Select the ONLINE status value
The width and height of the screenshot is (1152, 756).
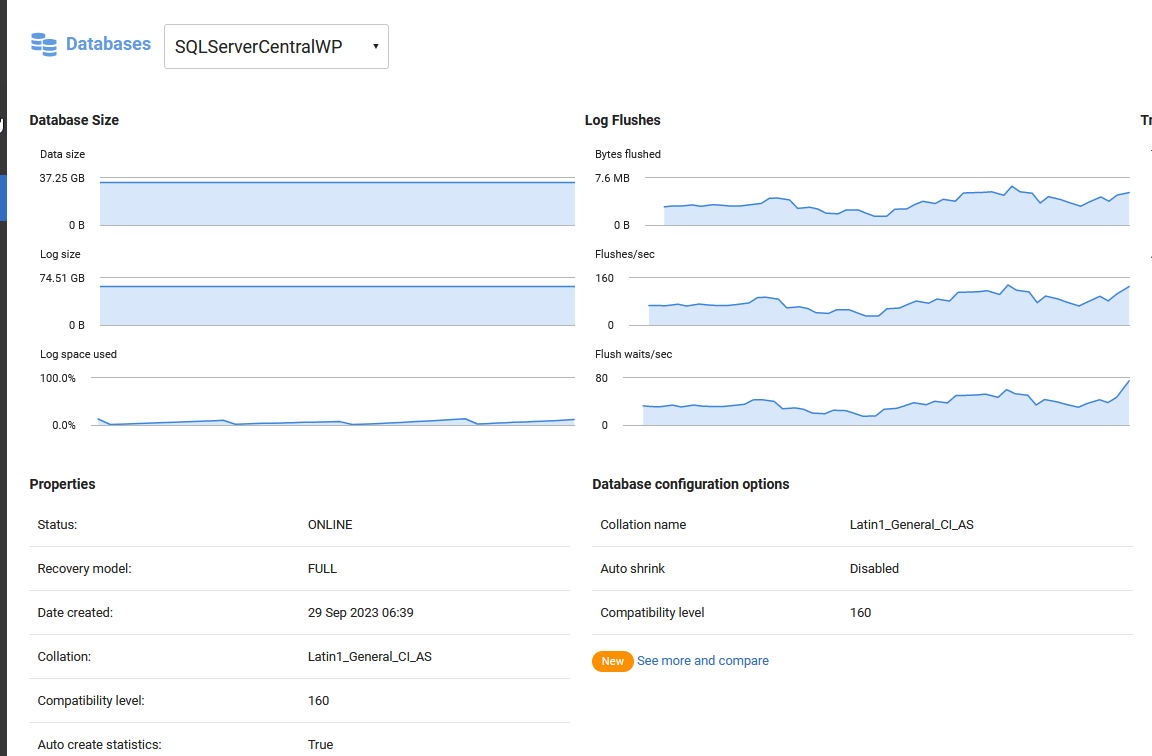click(x=330, y=525)
